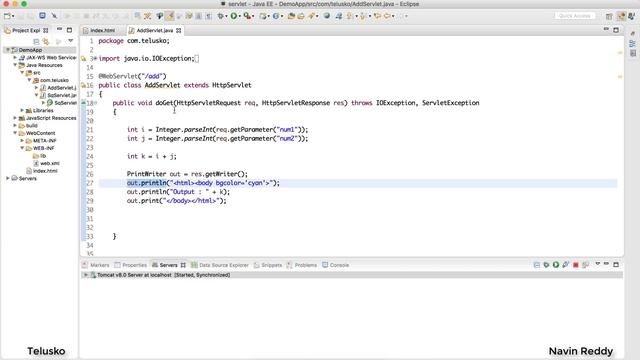
Task: Open the Debug button dropdown arrow
Action: [x=227, y=16]
